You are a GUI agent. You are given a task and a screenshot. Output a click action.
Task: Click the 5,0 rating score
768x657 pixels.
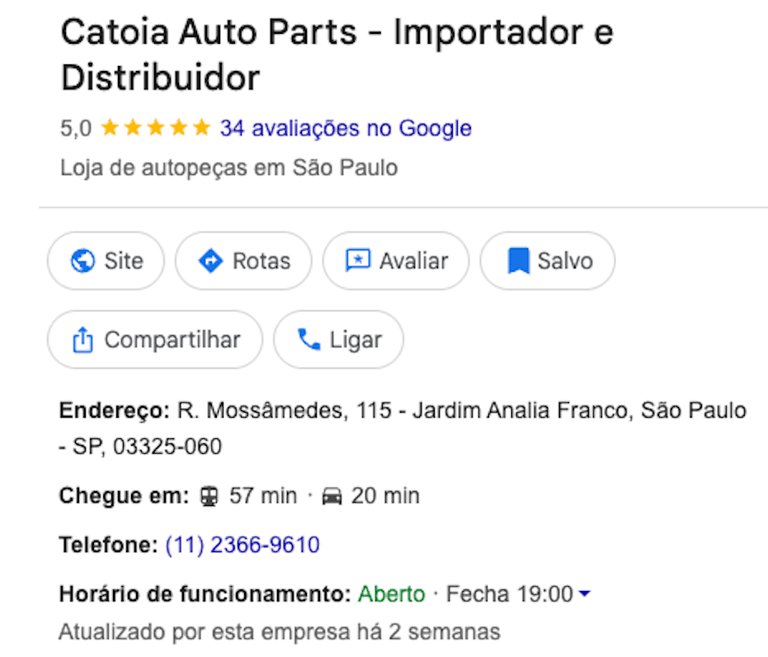pos(75,128)
